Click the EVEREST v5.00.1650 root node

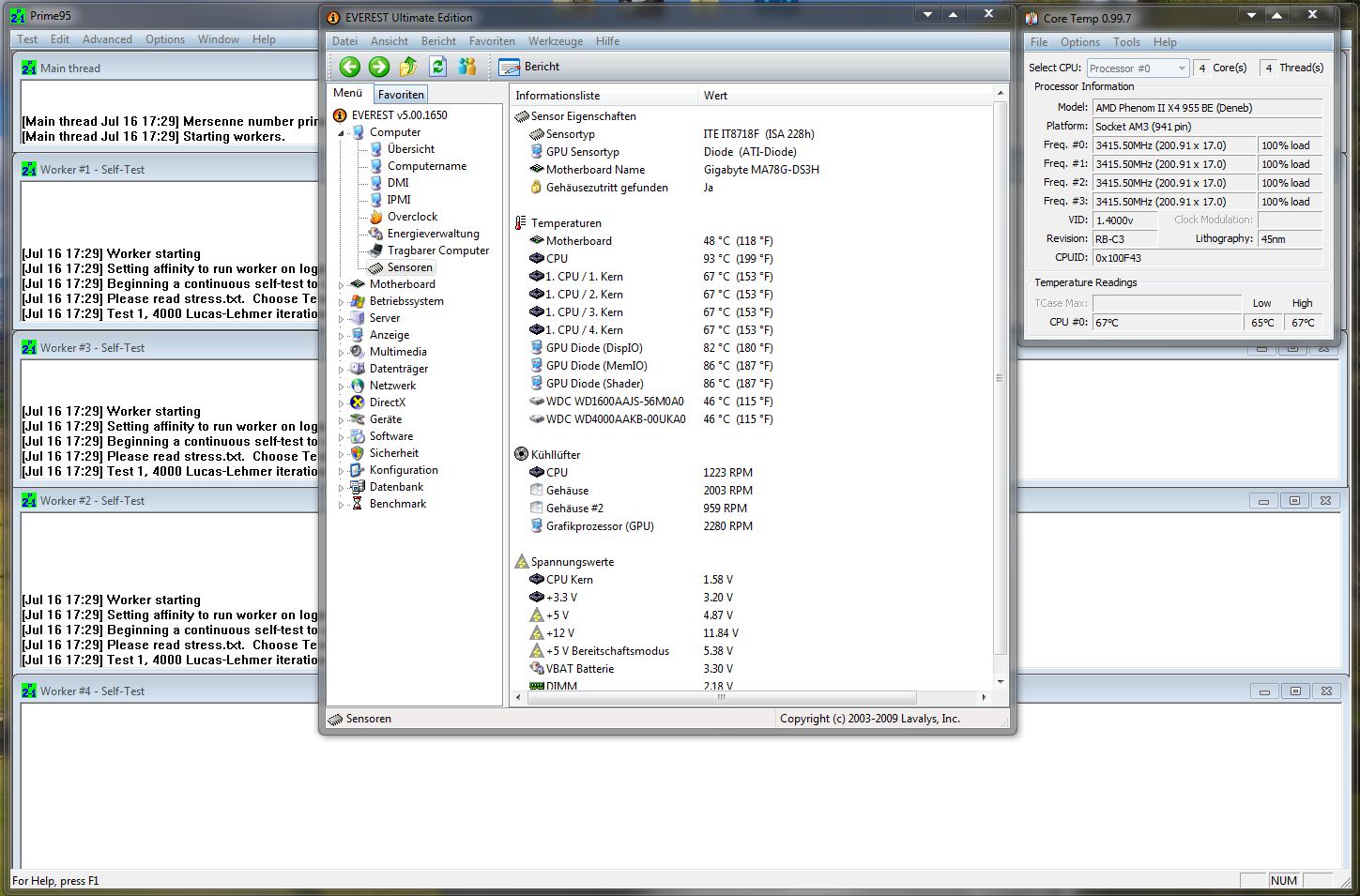[x=400, y=115]
